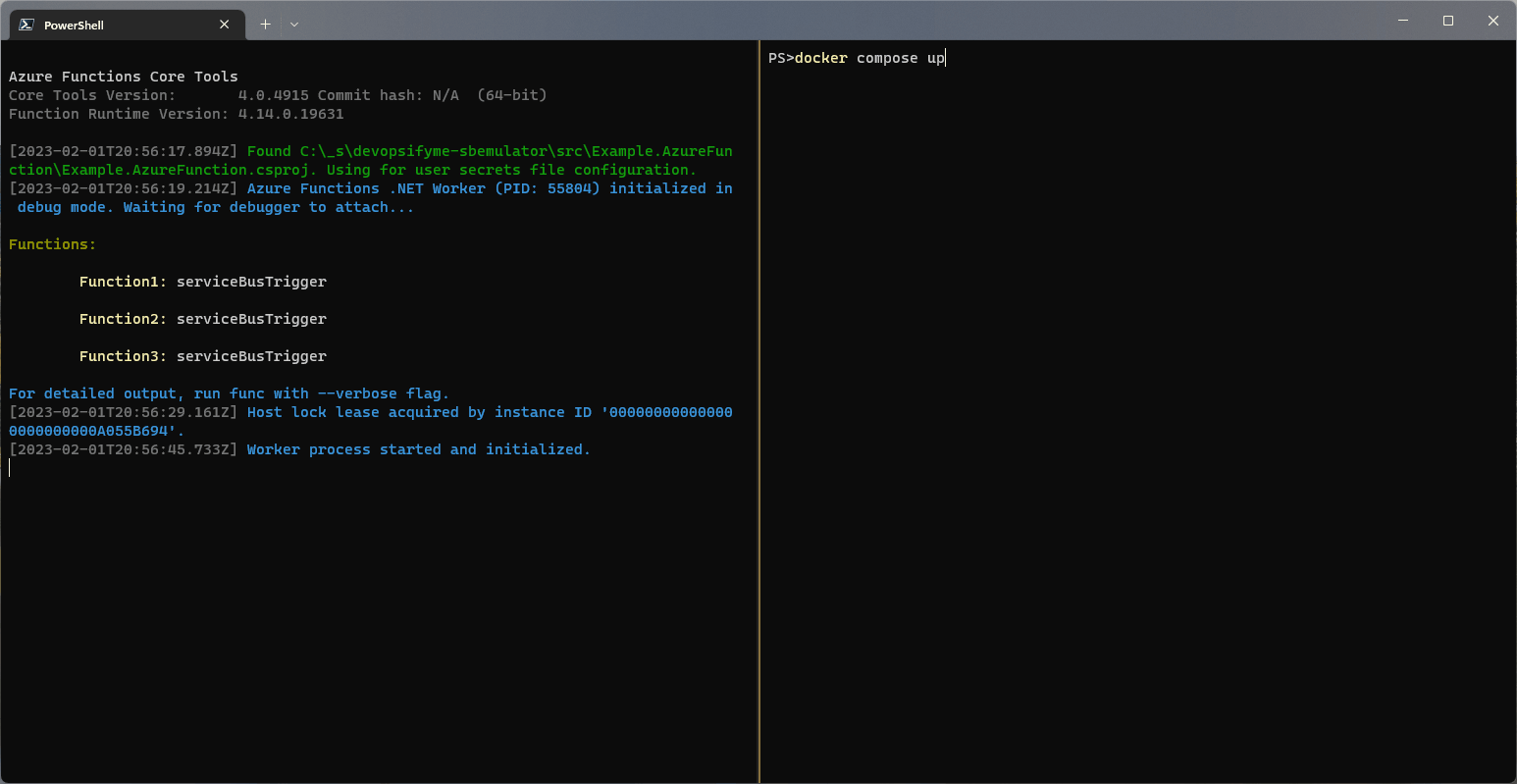Viewport: 1517px width, 784px height.
Task: Click the 'PS>' prompt in right pane
Action: [781, 58]
